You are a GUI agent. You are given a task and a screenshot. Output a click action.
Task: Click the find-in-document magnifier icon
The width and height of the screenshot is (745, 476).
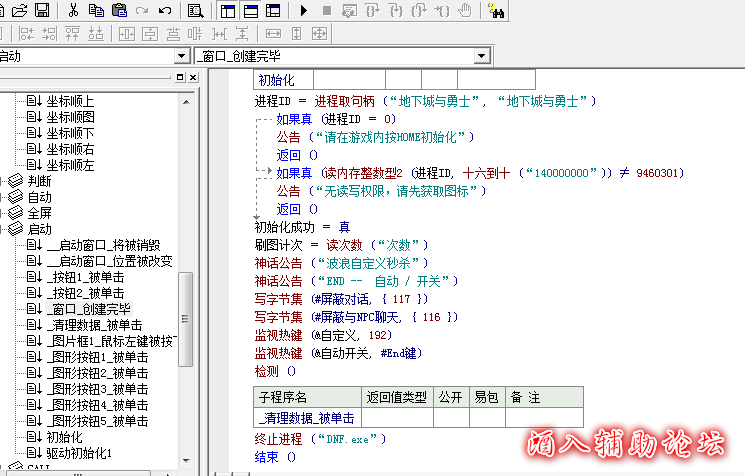(x=195, y=10)
